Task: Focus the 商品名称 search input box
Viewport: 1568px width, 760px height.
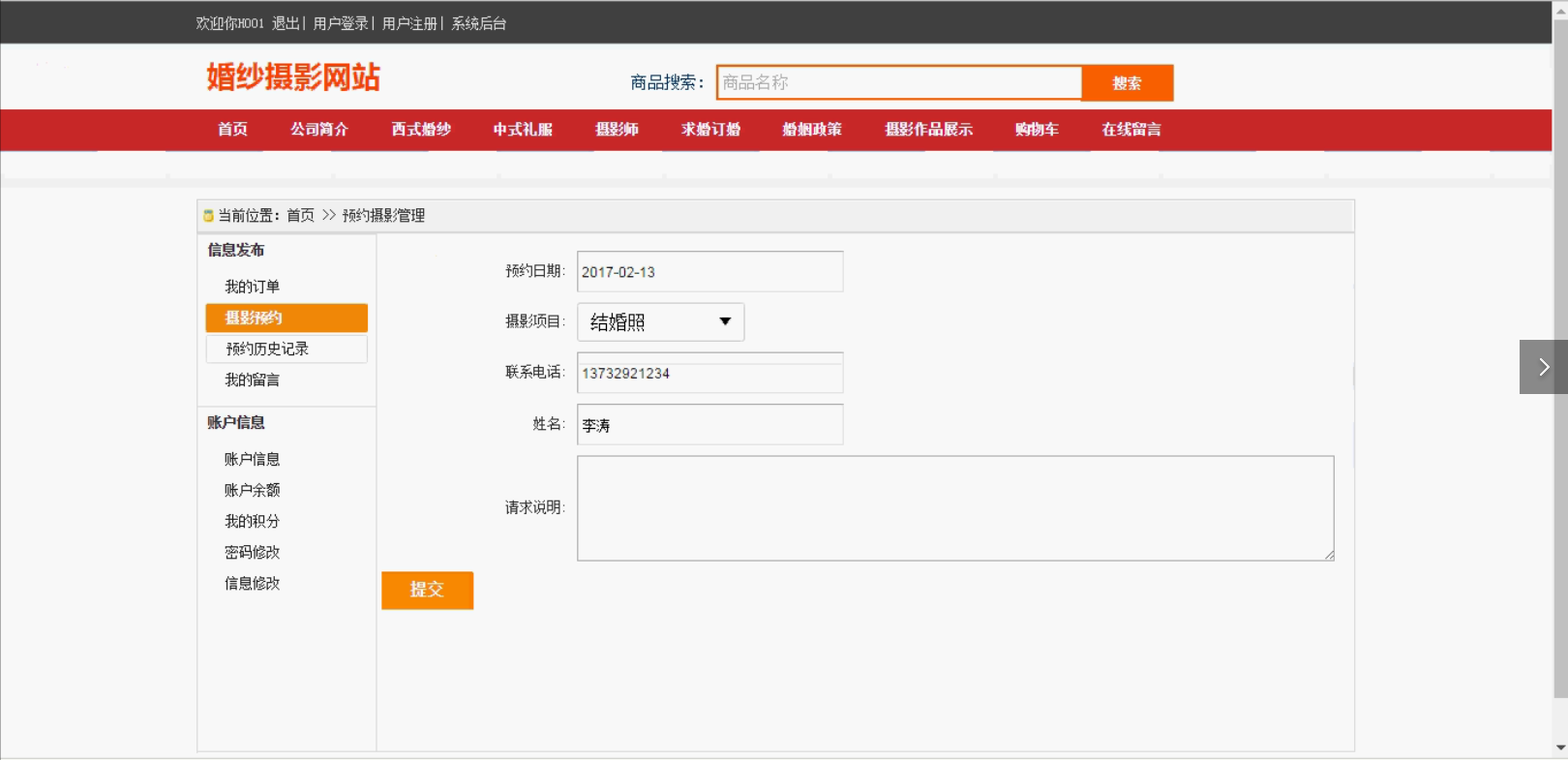Action: pyautogui.click(x=898, y=83)
